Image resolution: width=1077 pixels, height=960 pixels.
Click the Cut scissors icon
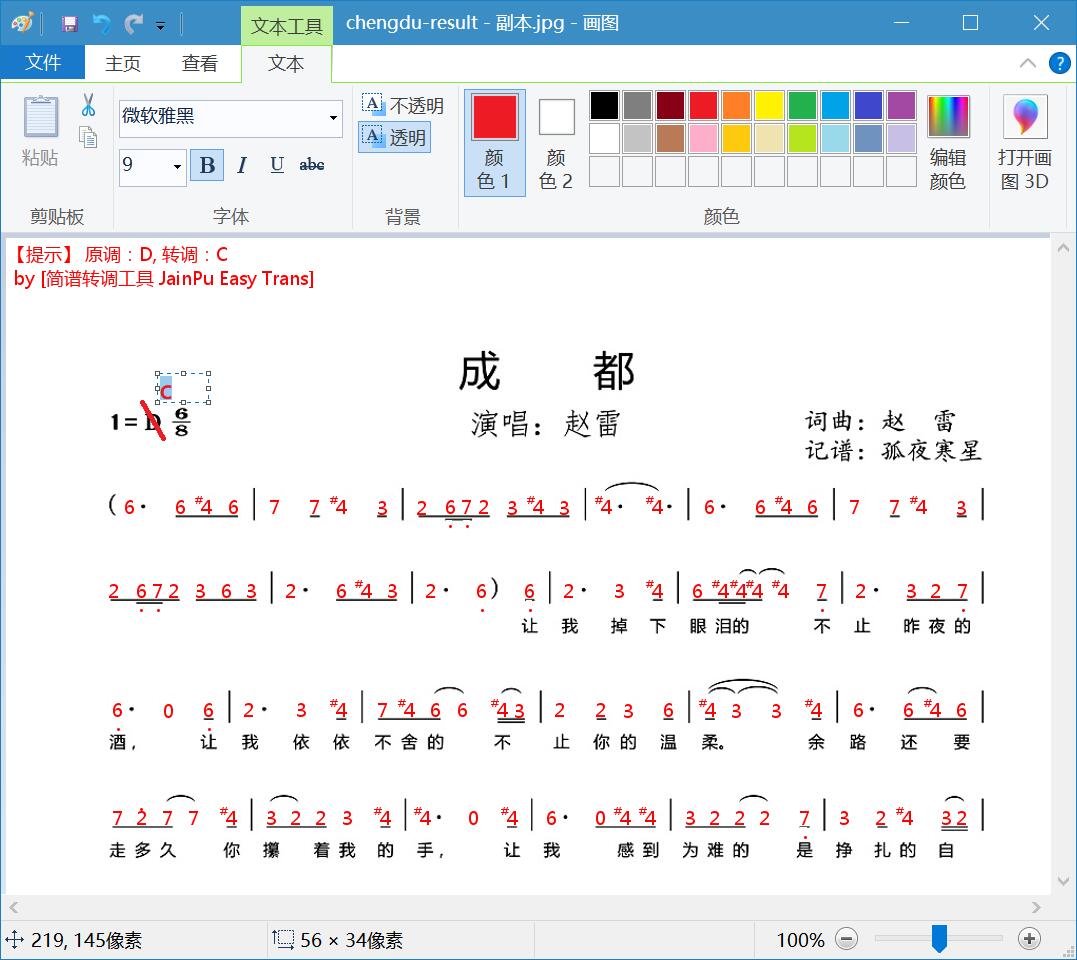click(x=88, y=104)
